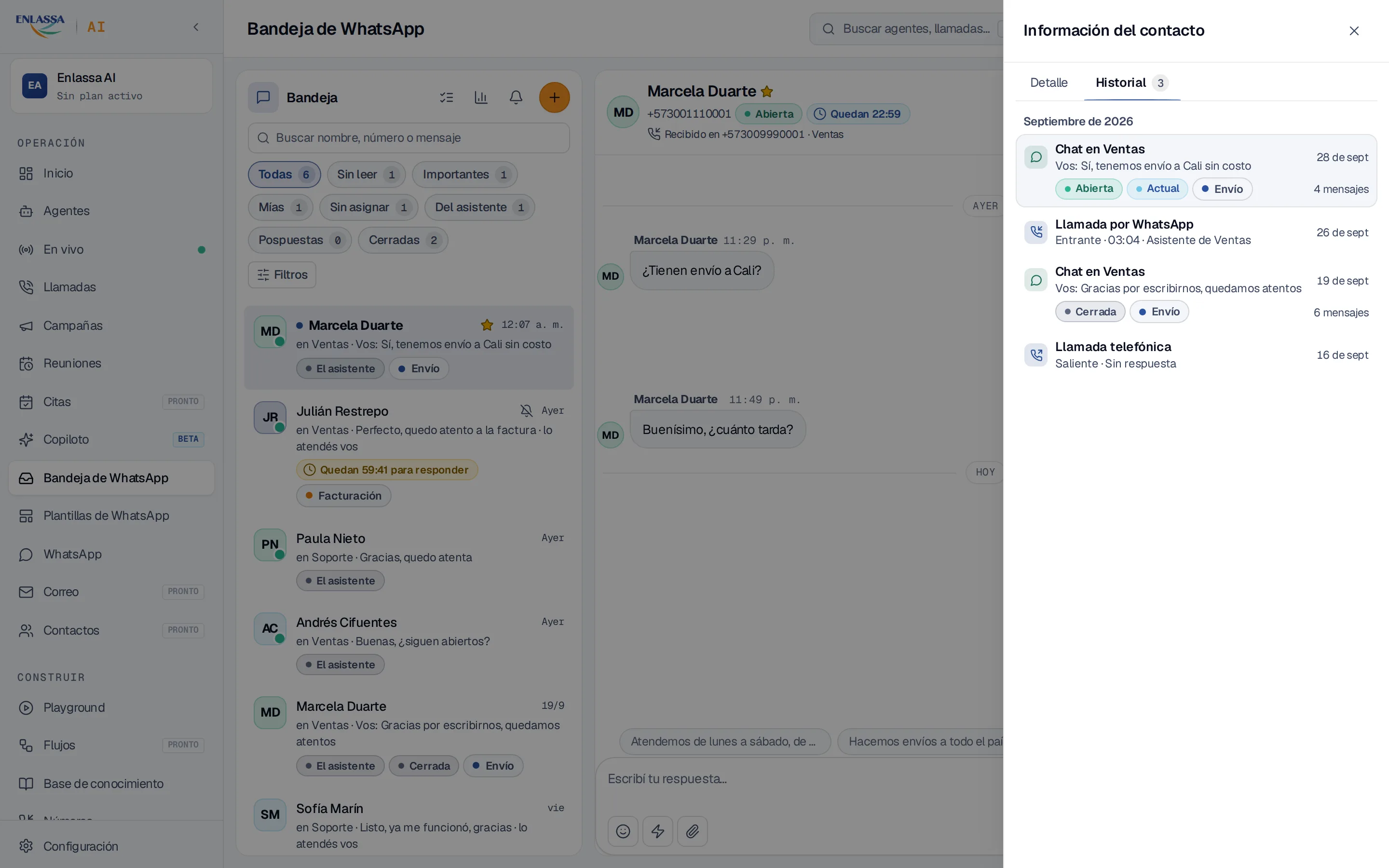
Task: Click the star on Marcela Duarte's header
Action: click(767, 91)
